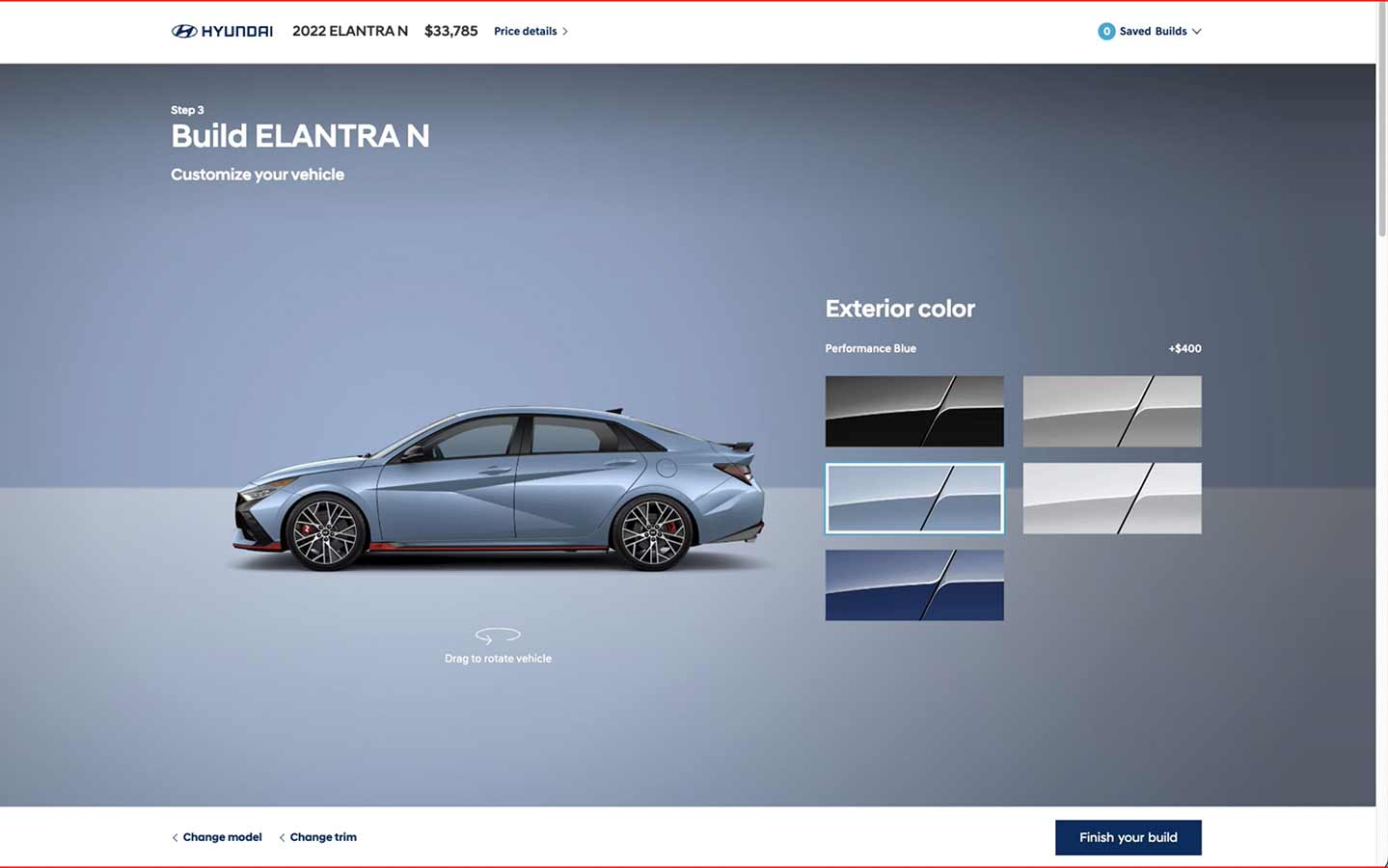Select the gray exterior color swatch
The image size is (1388, 868).
1112,411
